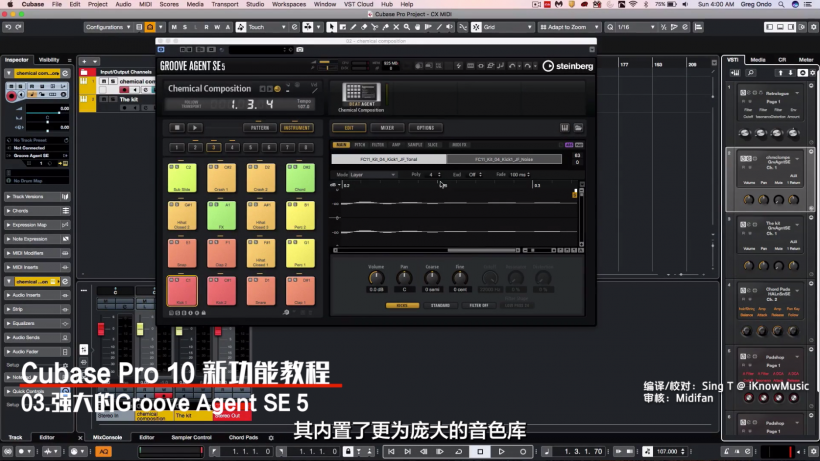
Task: Open the Adapt to Zoom dropdown
Action: [x=570, y=27]
